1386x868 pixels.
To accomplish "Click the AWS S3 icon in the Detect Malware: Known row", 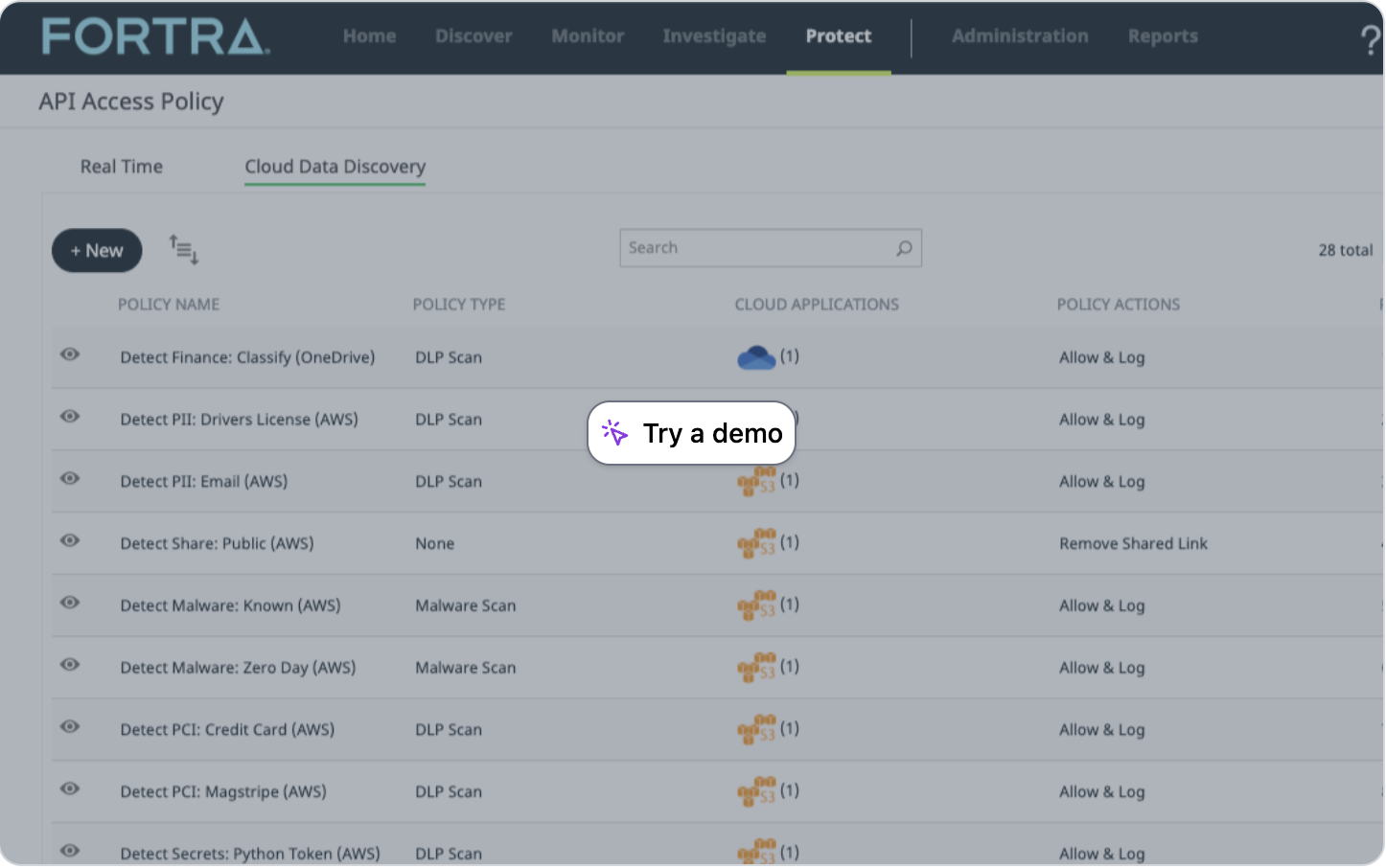I will point(756,605).
